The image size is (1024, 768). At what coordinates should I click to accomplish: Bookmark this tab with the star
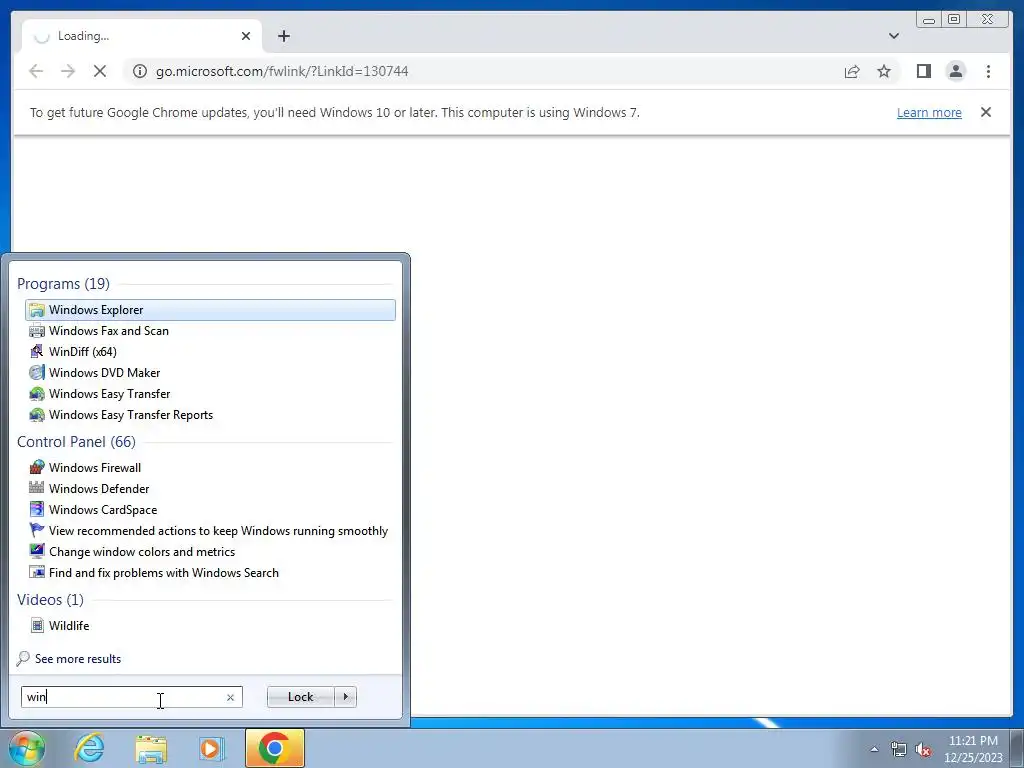(x=884, y=71)
